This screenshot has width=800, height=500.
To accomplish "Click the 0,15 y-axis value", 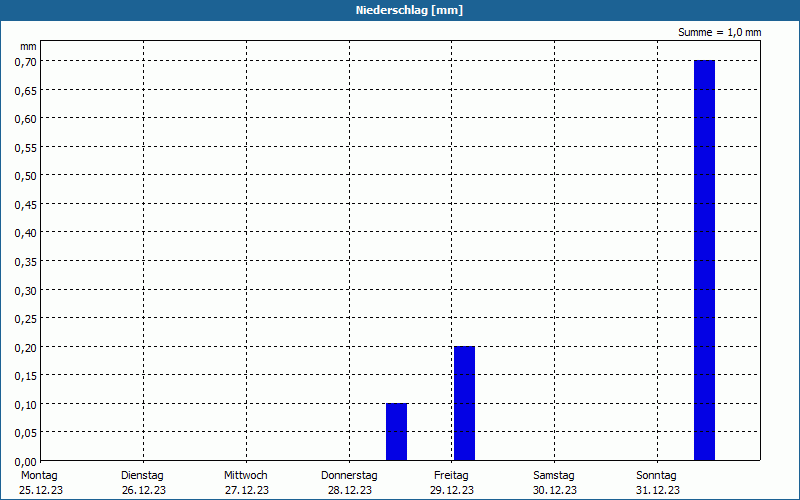I will (x=26, y=377).
